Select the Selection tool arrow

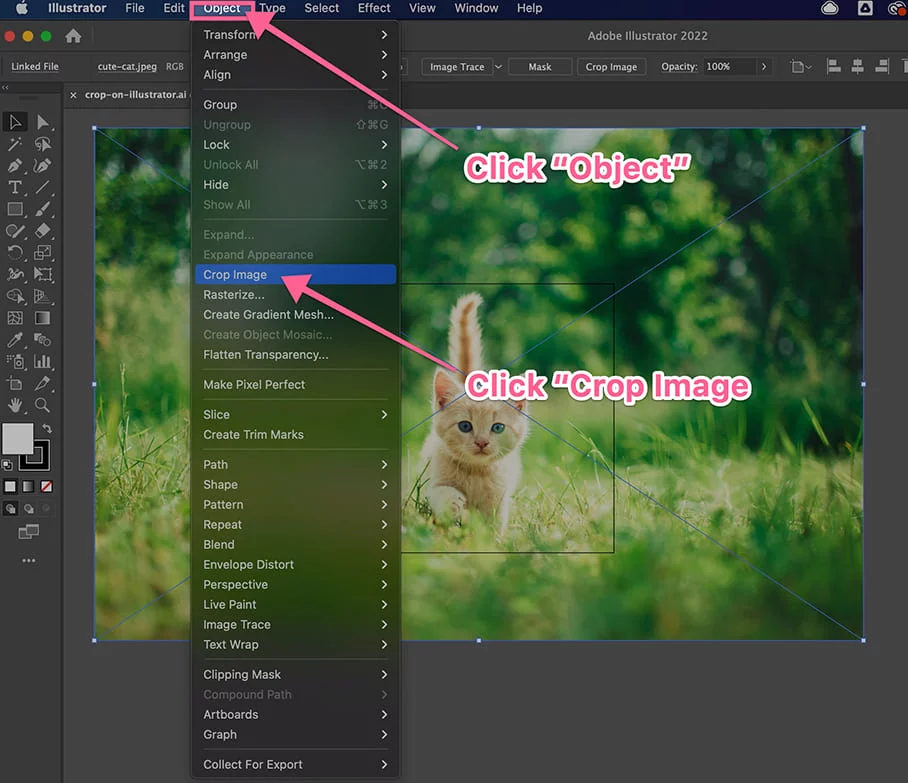[15, 122]
